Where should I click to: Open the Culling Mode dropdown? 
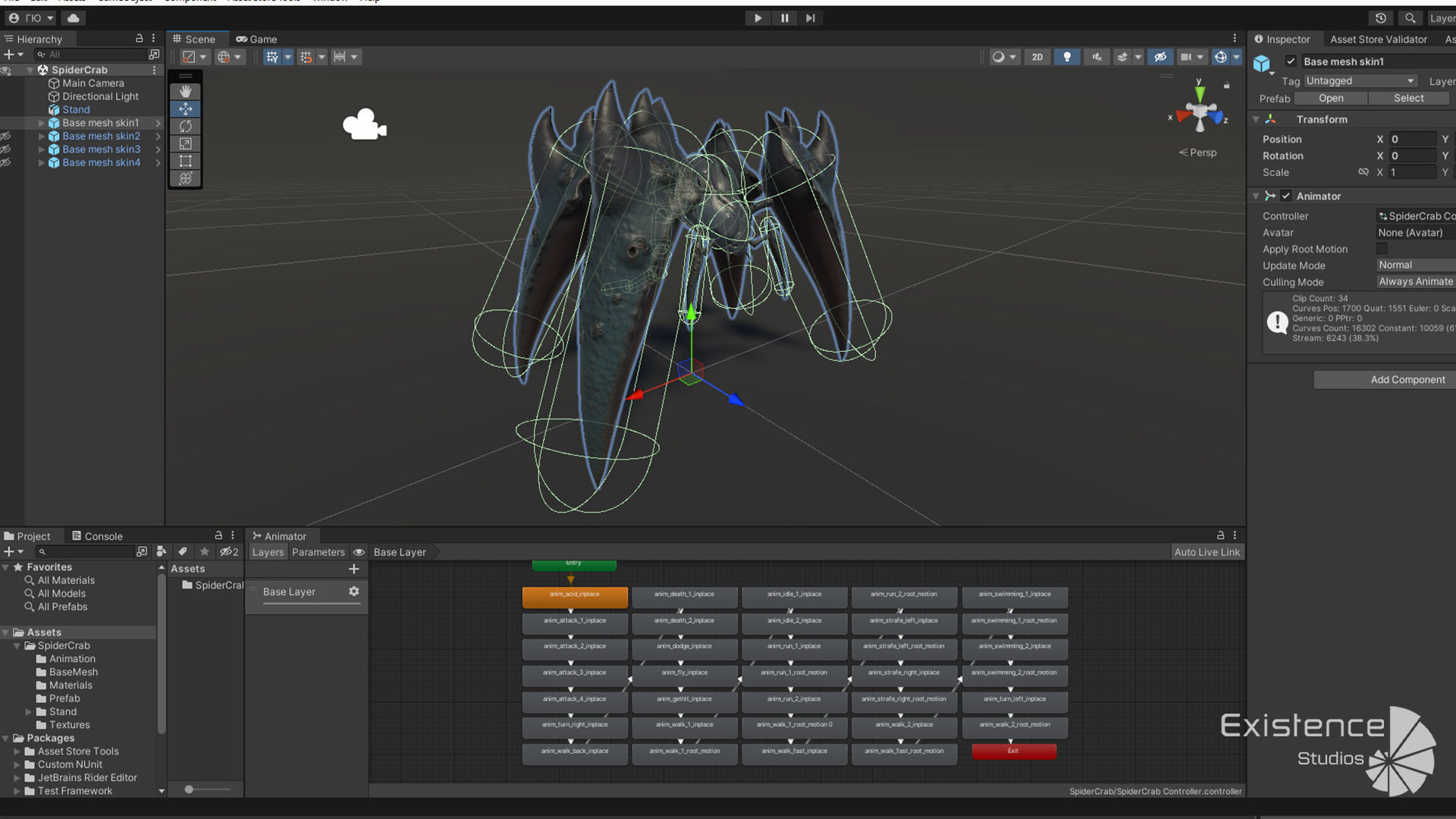[1415, 281]
